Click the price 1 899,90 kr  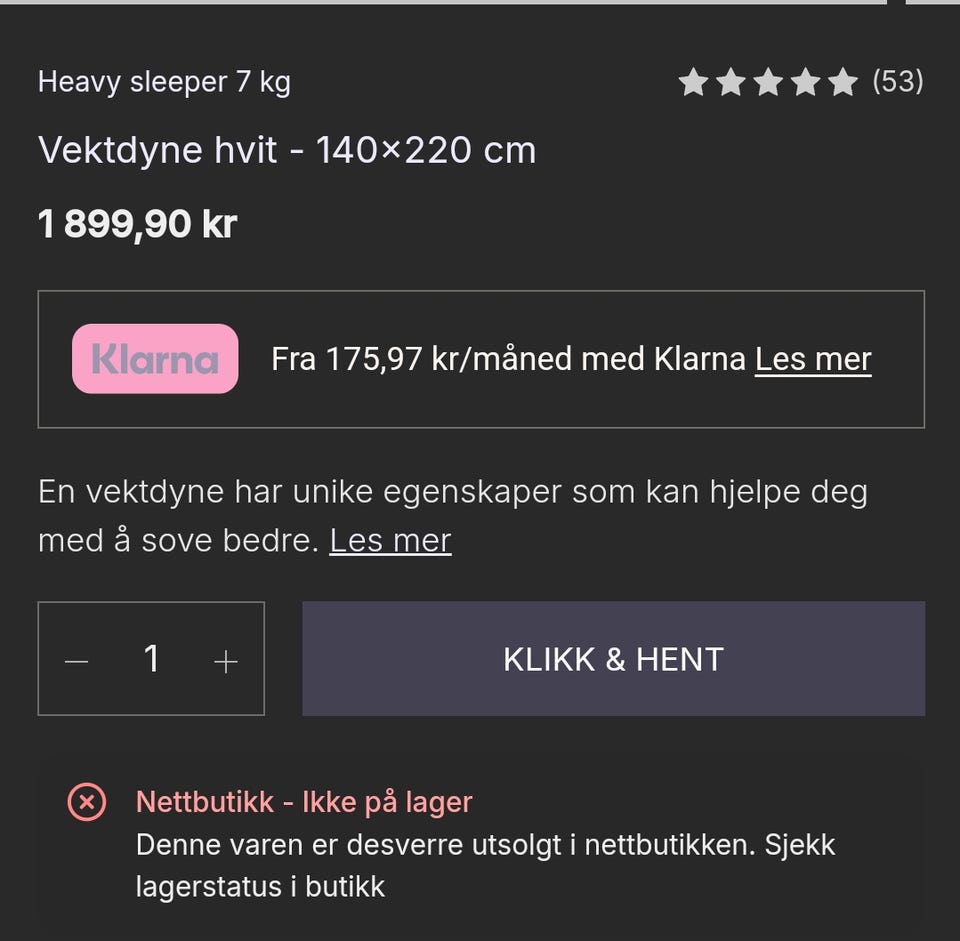click(137, 224)
